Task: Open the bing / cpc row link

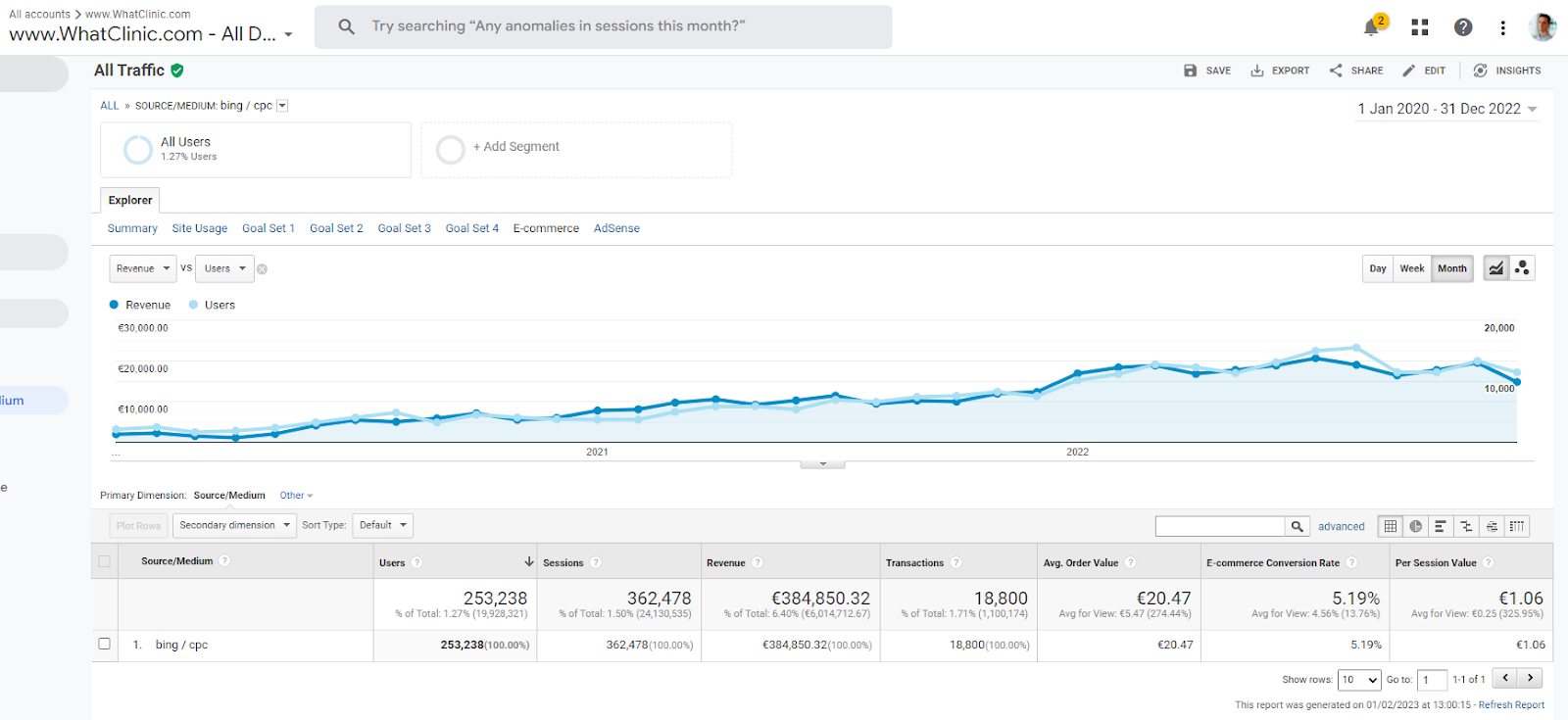Action: [181, 645]
